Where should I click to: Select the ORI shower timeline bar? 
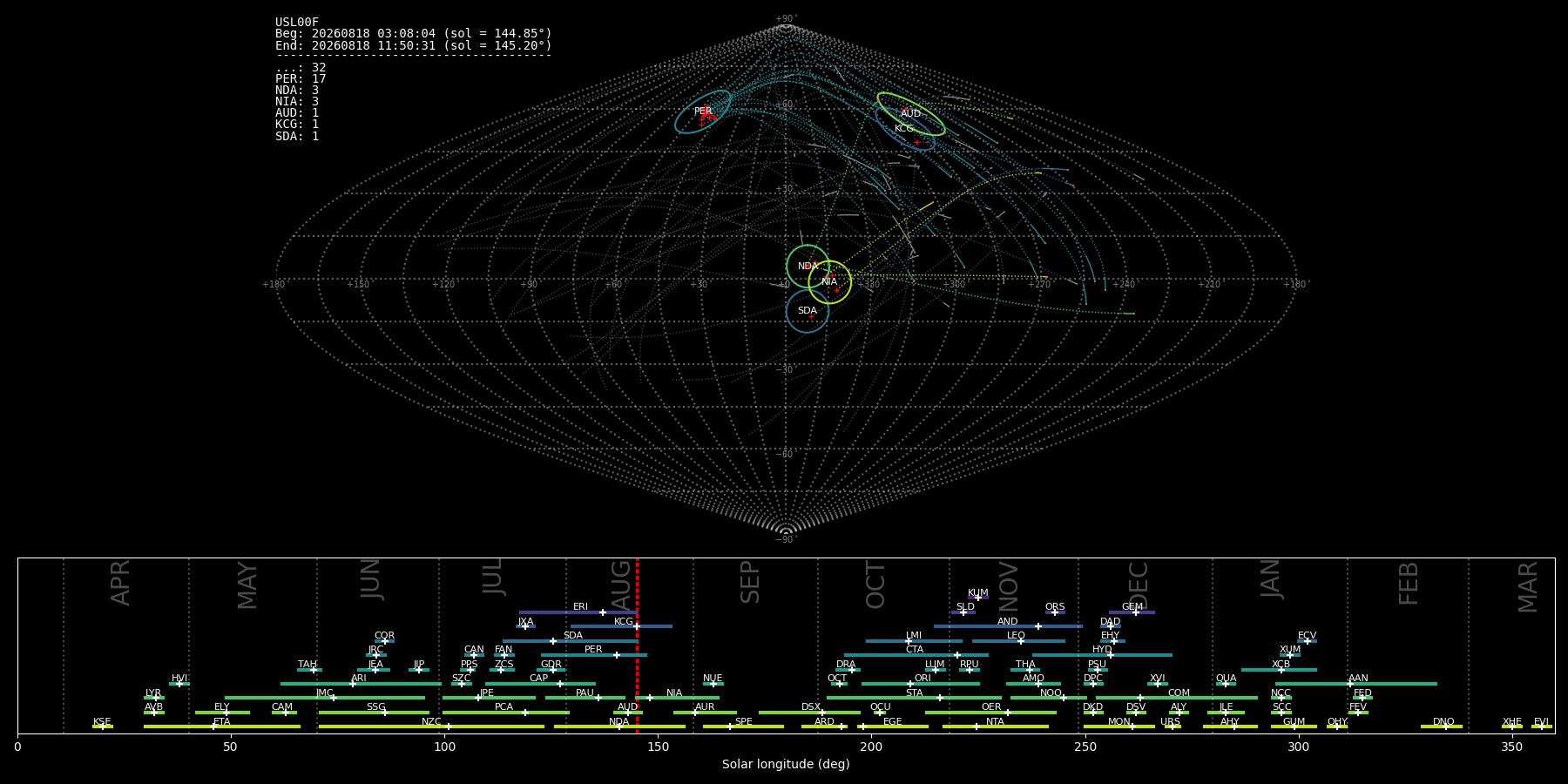(x=921, y=684)
